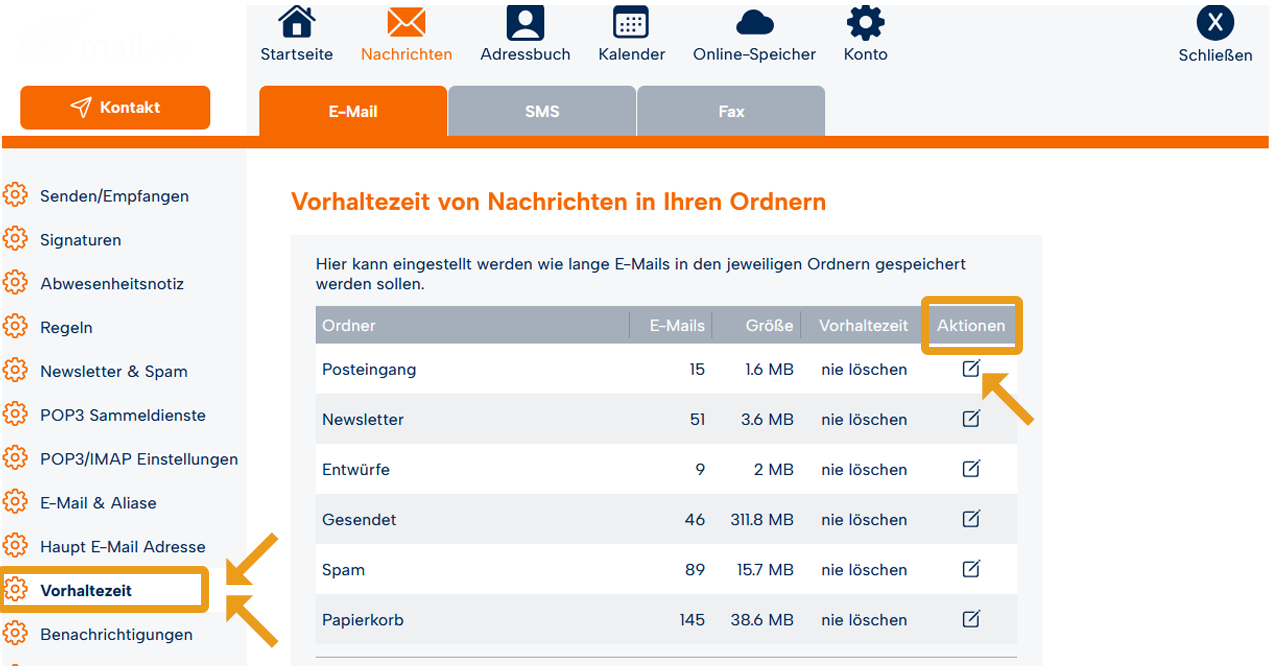Screen dimensions: 1269x666
Task: Open Newsletter & Spam settings
Action: 114,372
